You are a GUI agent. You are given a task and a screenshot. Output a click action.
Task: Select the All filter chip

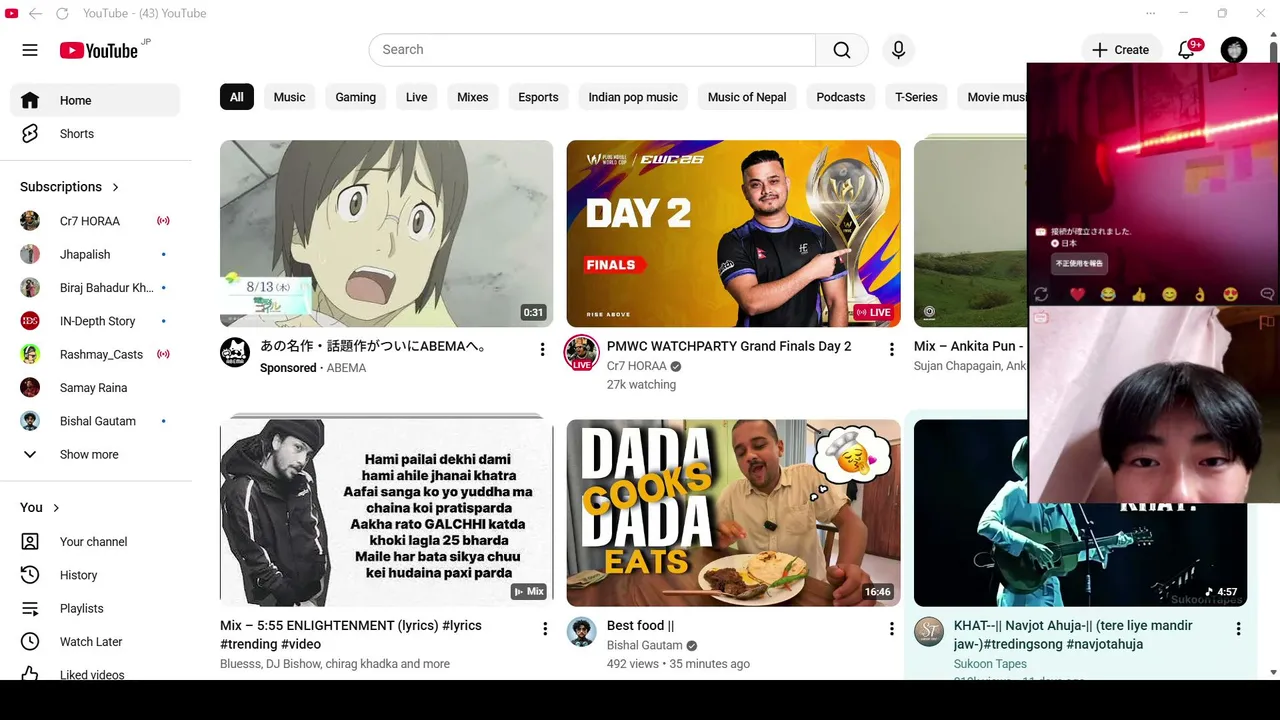coord(236,97)
